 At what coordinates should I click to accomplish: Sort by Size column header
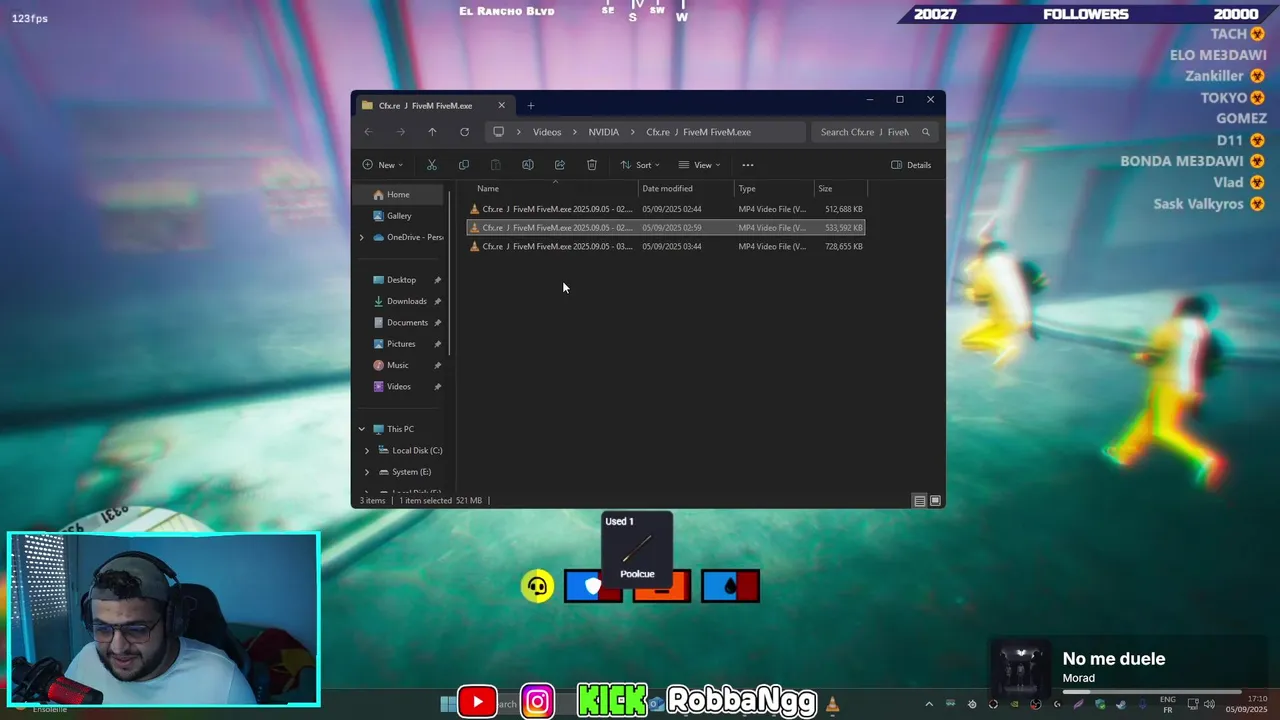tap(841, 188)
